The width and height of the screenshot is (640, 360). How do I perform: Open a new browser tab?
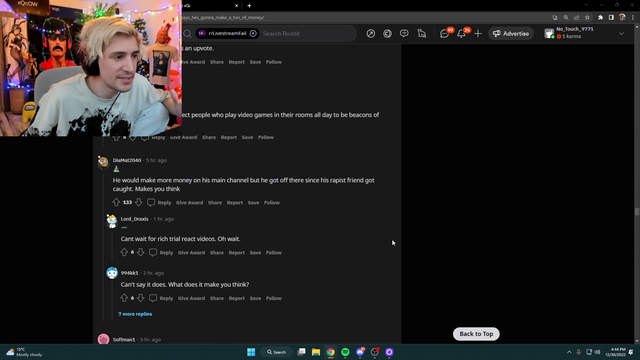point(249,6)
